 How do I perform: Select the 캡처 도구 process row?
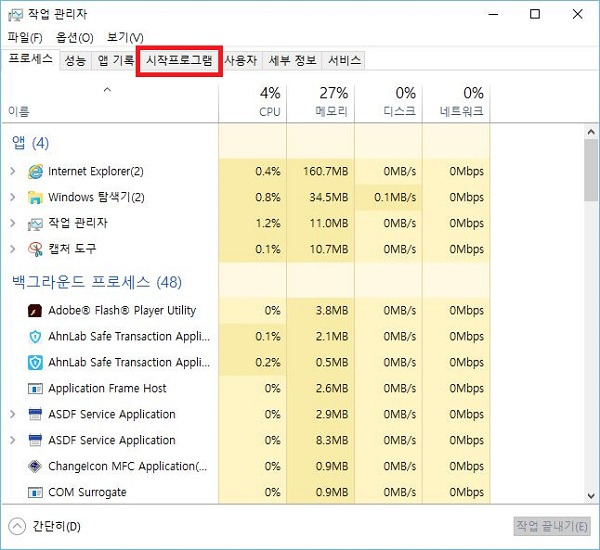click(246, 249)
